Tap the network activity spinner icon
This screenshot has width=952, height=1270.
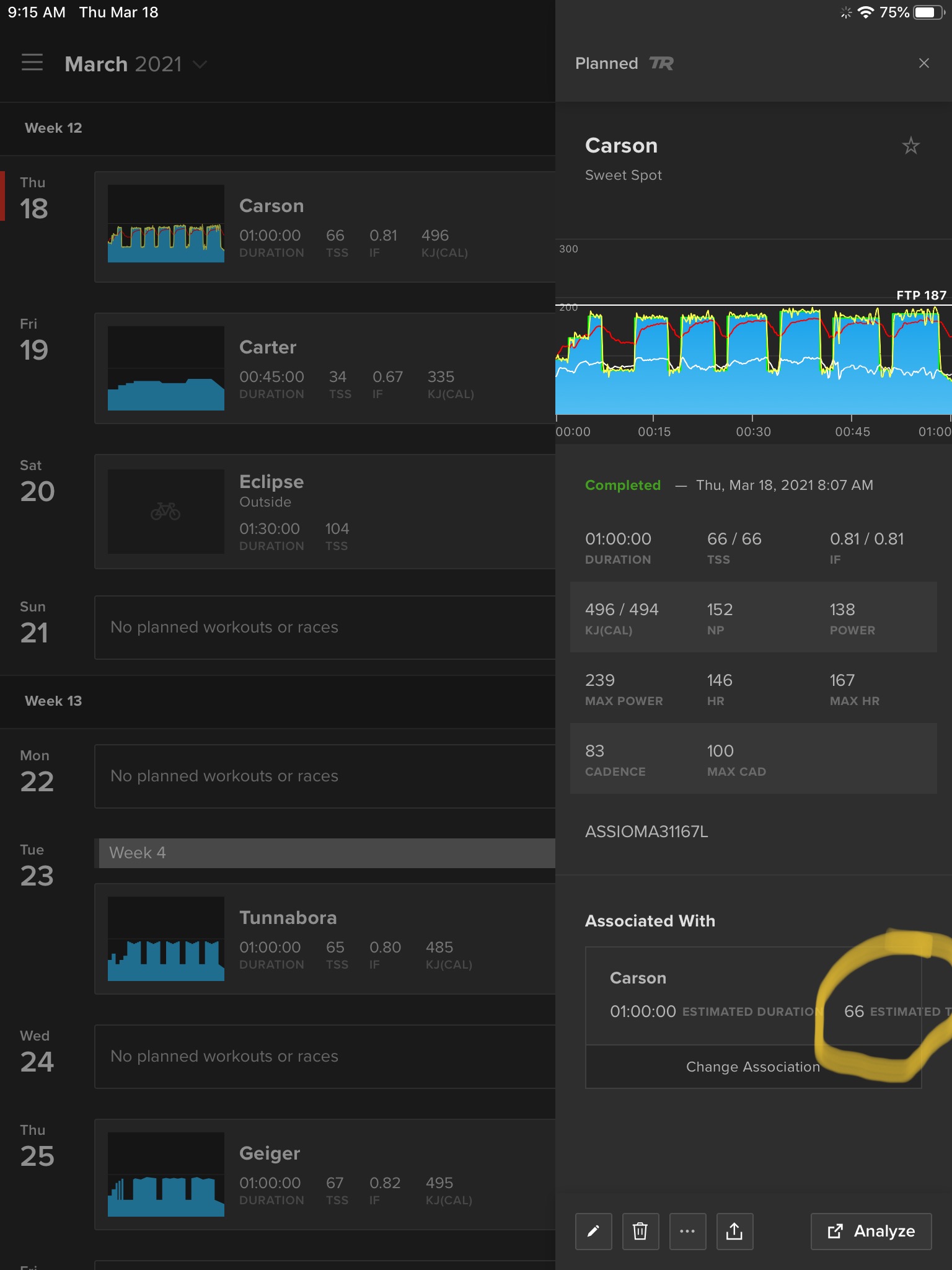(846, 12)
